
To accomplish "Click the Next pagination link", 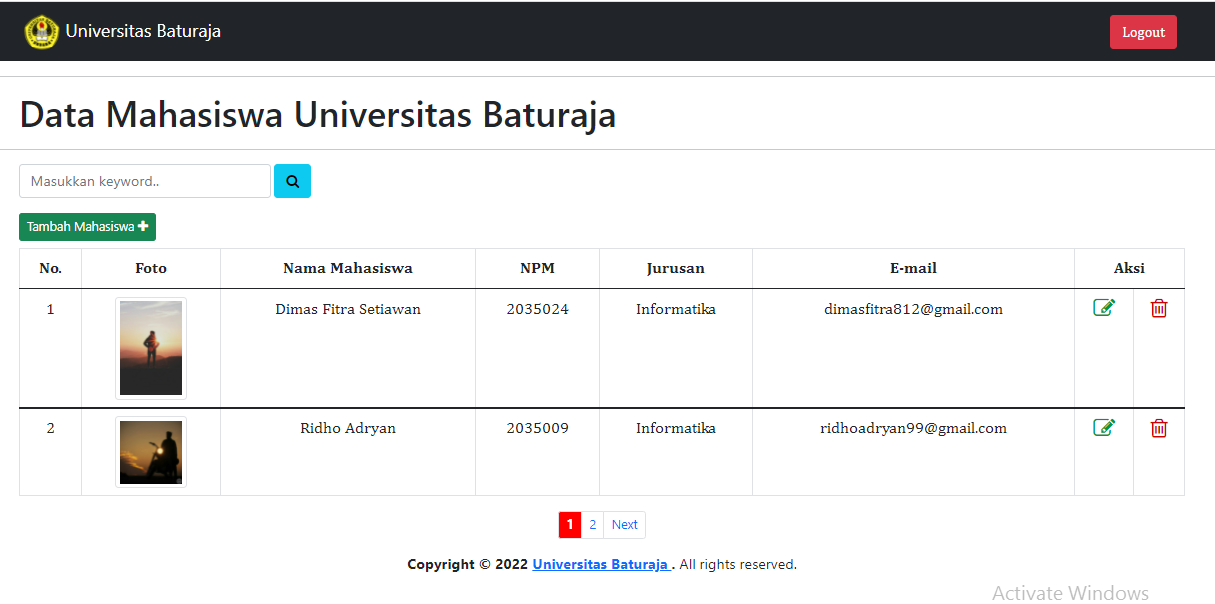I will [625, 525].
